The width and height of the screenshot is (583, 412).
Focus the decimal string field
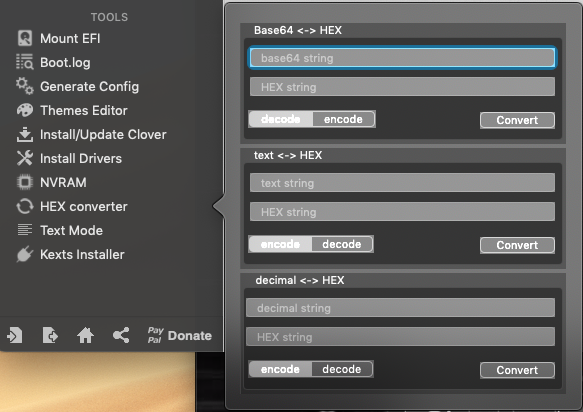coord(400,308)
